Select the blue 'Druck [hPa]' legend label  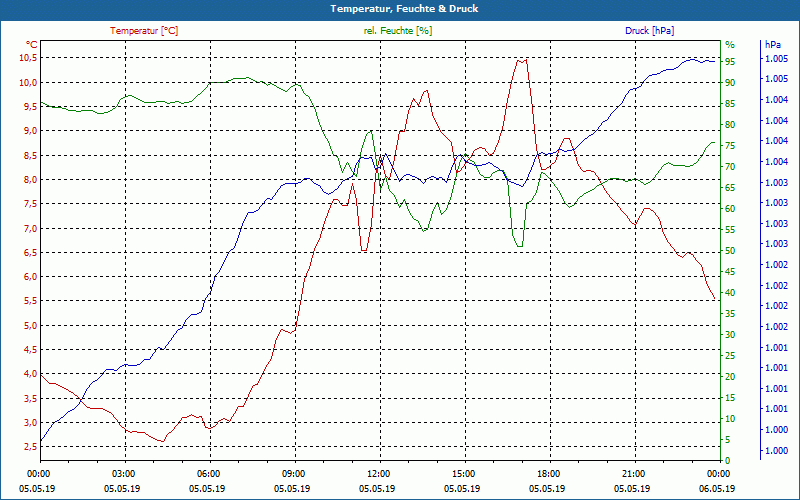[649, 31]
